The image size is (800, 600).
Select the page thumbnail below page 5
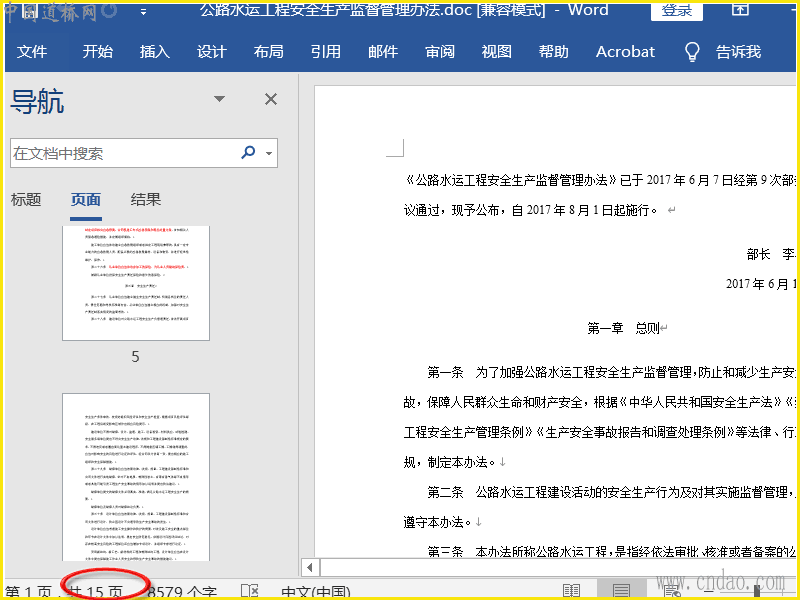(136, 477)
